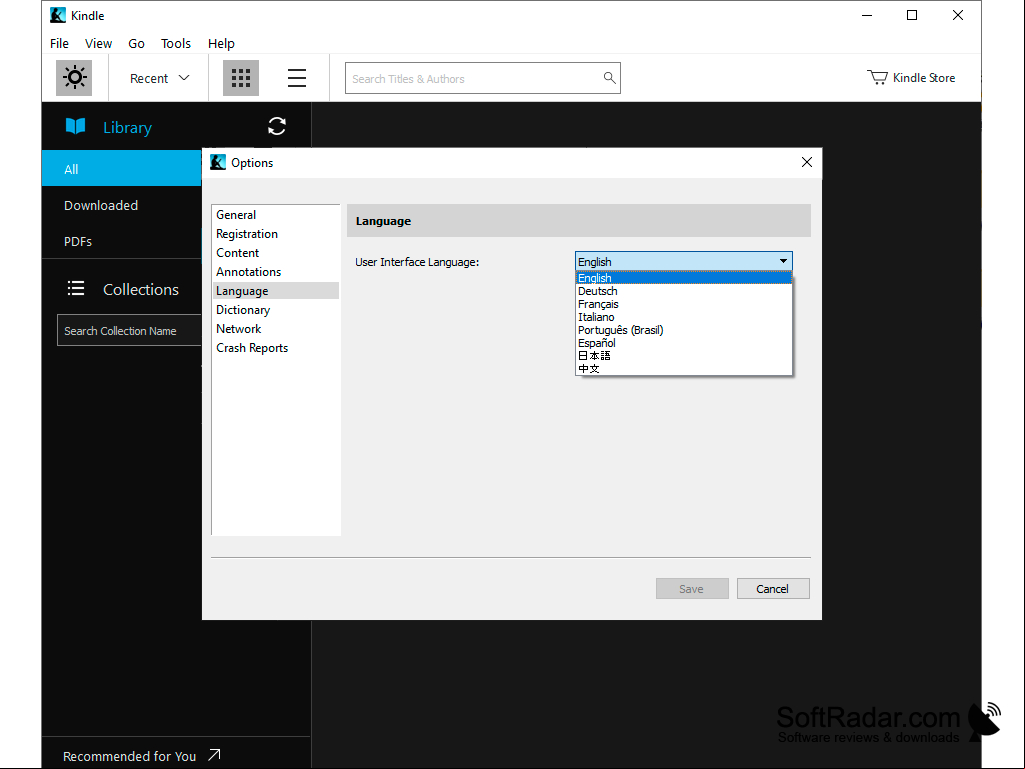Select Network in Options sidebar
Viewport: 1025px width, 769px height.
point(275,328)
